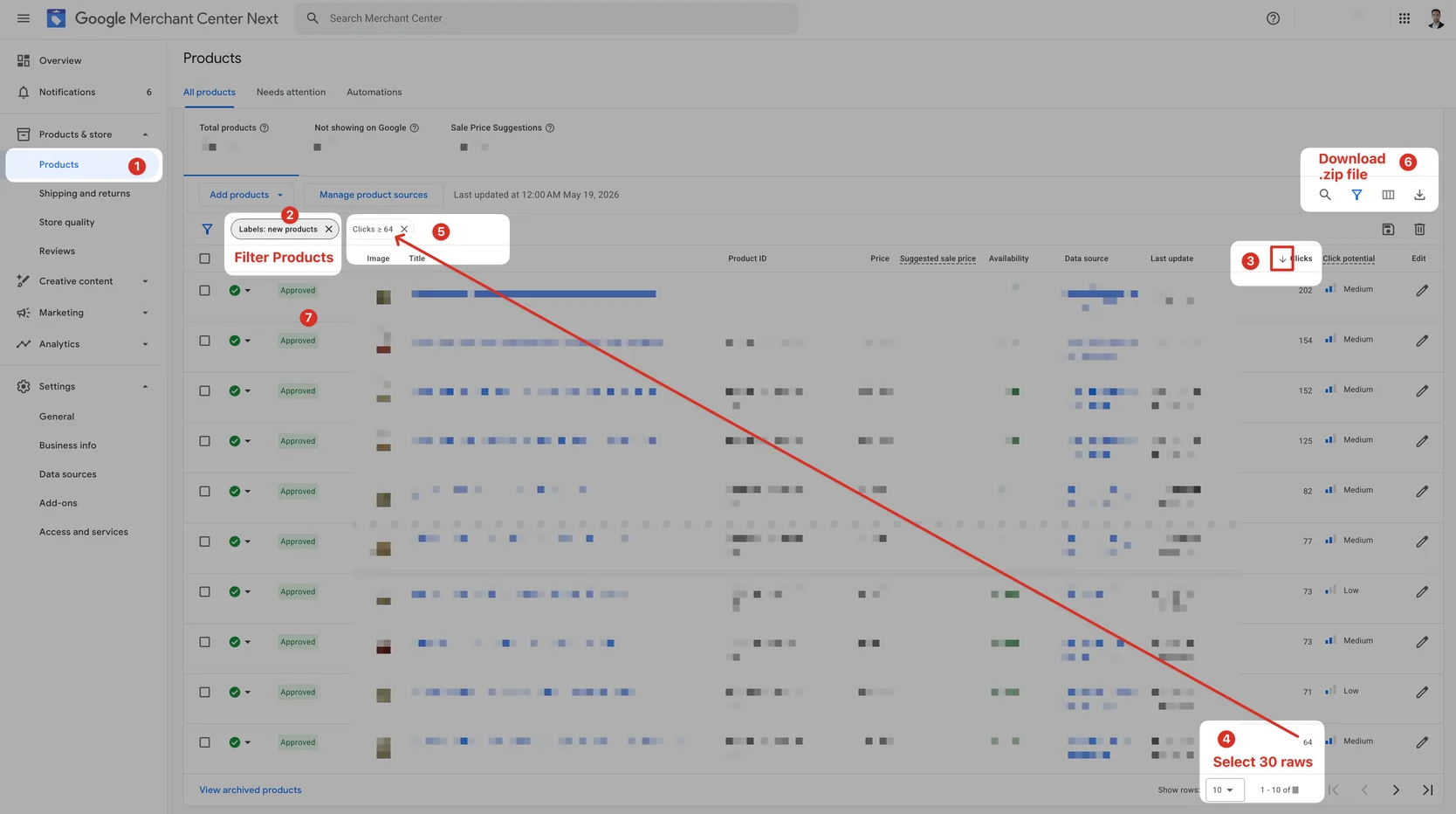Check the row with 152 clicks
This screenshot has height=814, width=1456.
(204, 390)
